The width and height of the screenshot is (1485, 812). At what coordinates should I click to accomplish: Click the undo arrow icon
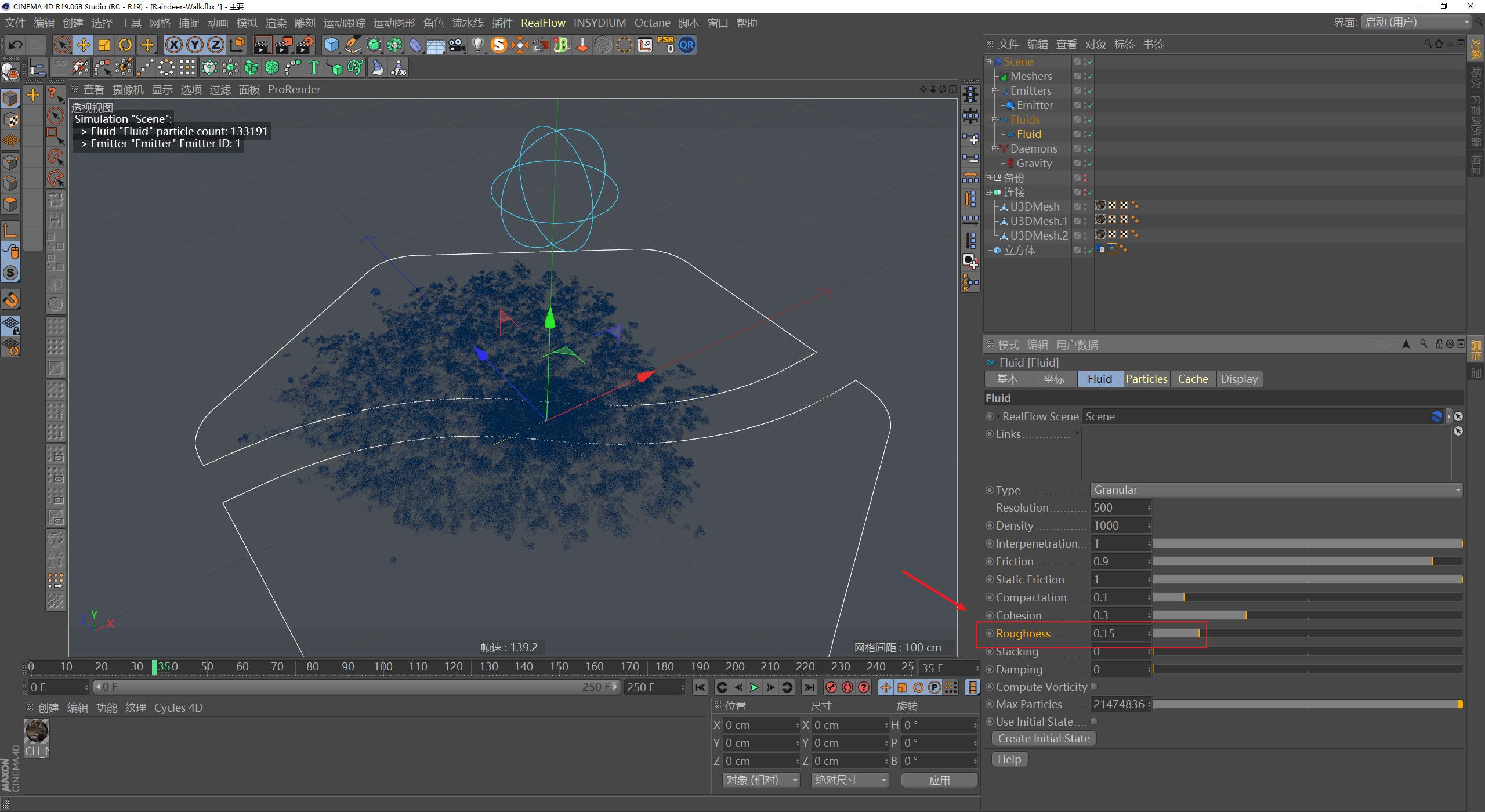click(16, 45)
